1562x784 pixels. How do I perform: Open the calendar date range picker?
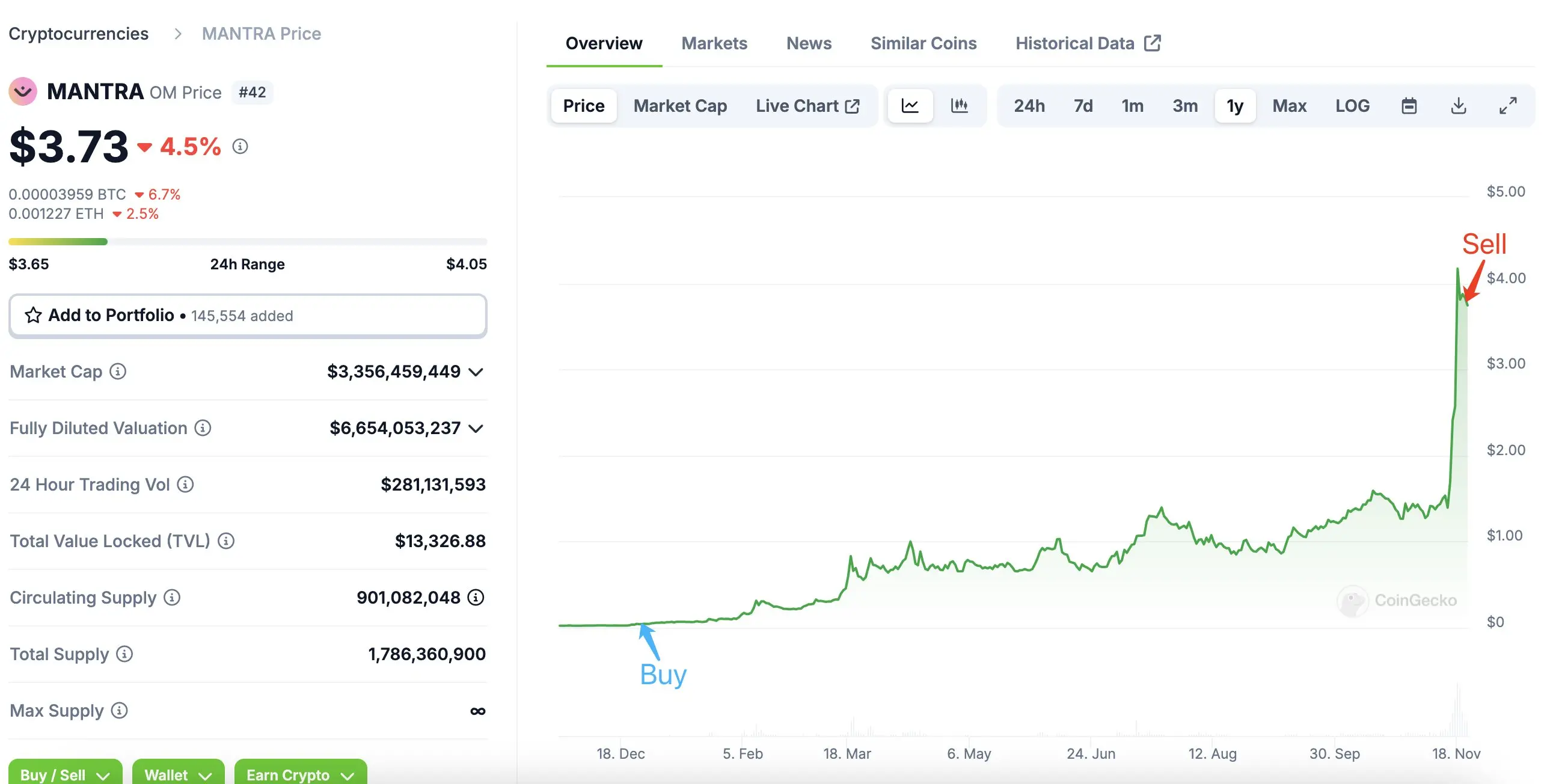pyautogui.click(x=1409, y=106)
